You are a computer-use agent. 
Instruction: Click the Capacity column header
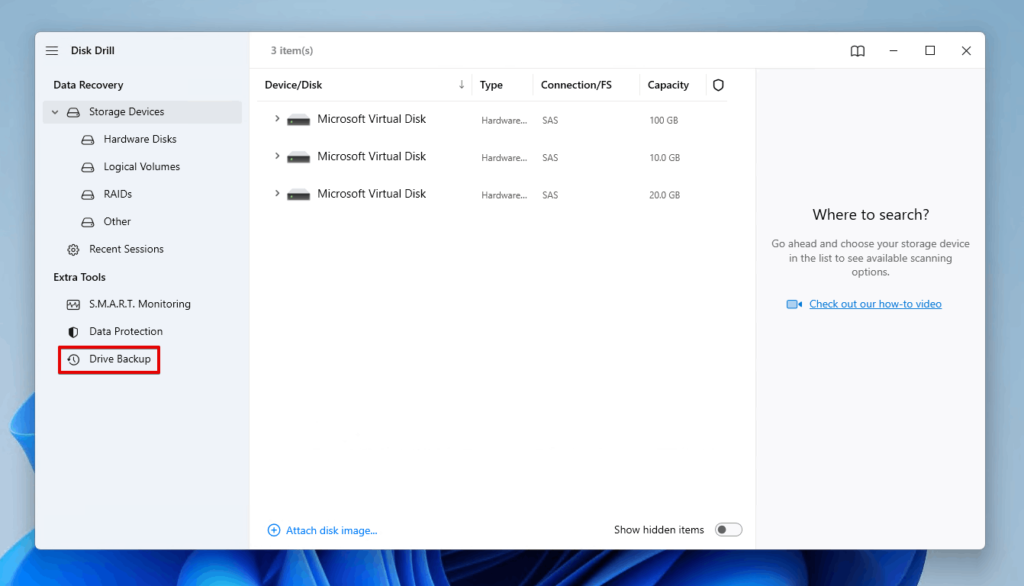tap(667, 85)
